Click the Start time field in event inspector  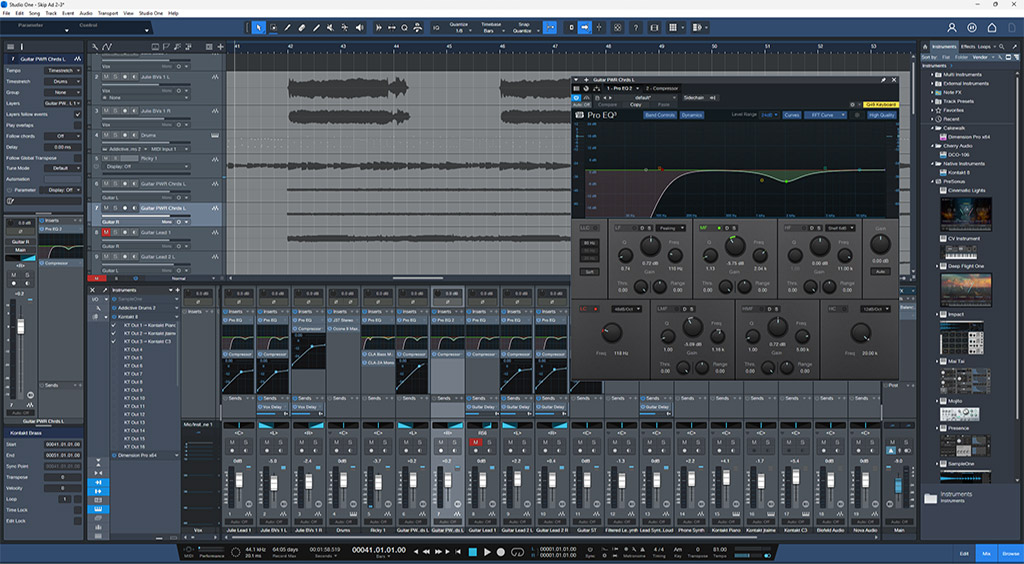pyautogui.click(x=63, y=445)
